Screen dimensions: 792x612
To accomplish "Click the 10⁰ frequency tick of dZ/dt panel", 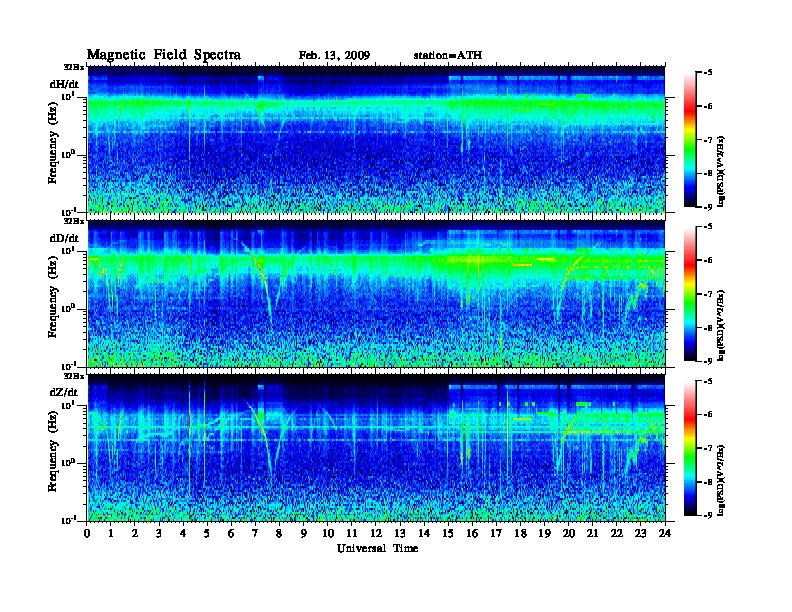I will [x=68, y=463].
